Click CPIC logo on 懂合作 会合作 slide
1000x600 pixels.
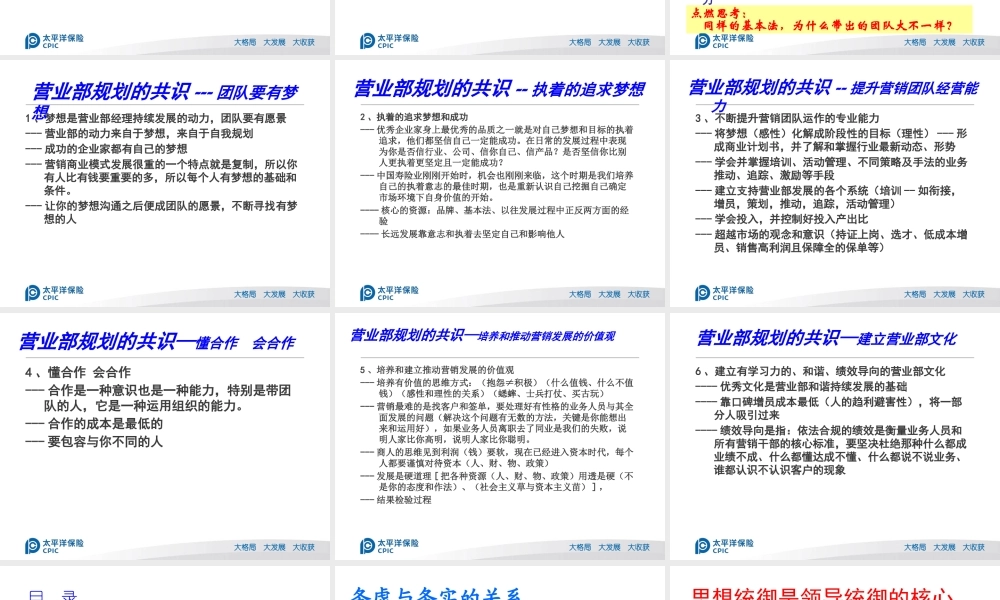click(x=54, y=546)
